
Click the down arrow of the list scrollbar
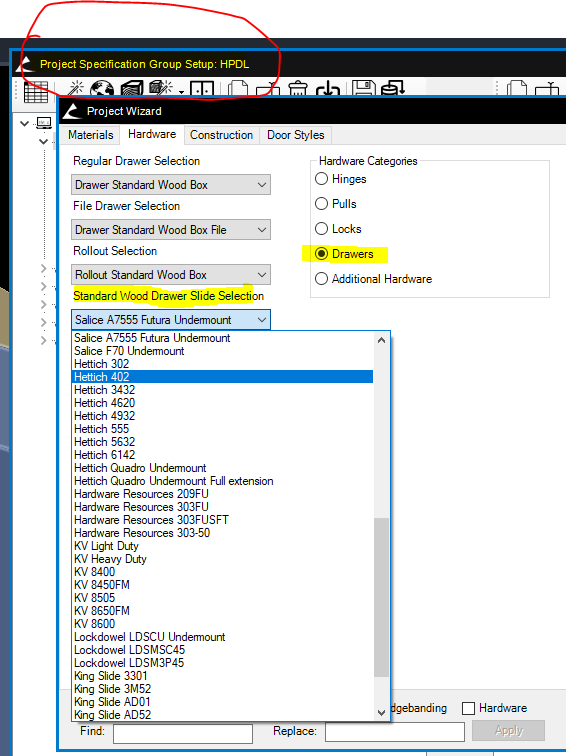[381, 712]
